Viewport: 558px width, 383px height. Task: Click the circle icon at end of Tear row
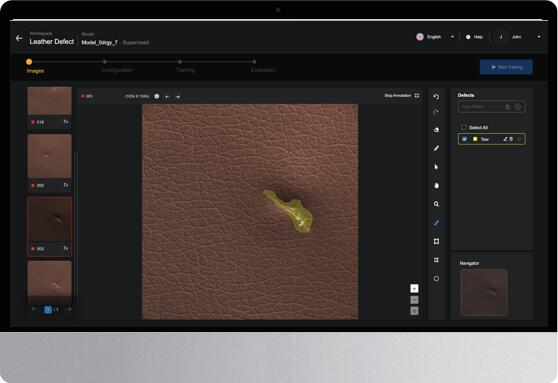click(x=519, y=139)
